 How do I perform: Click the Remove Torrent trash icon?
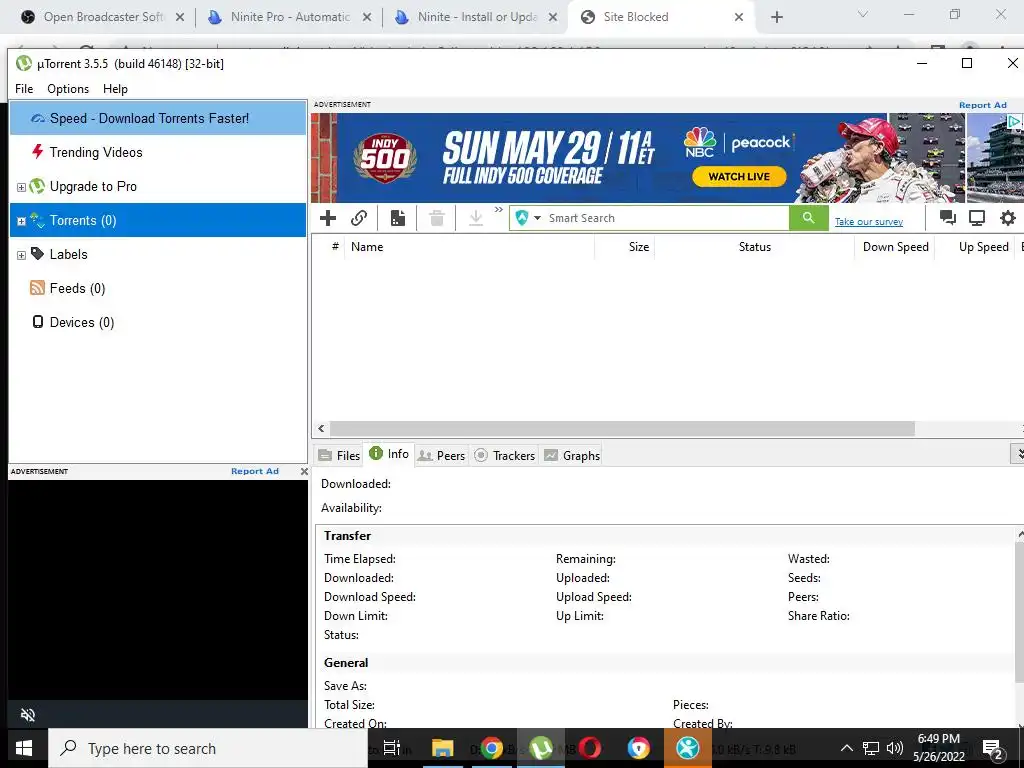click(x=437, y=218)
